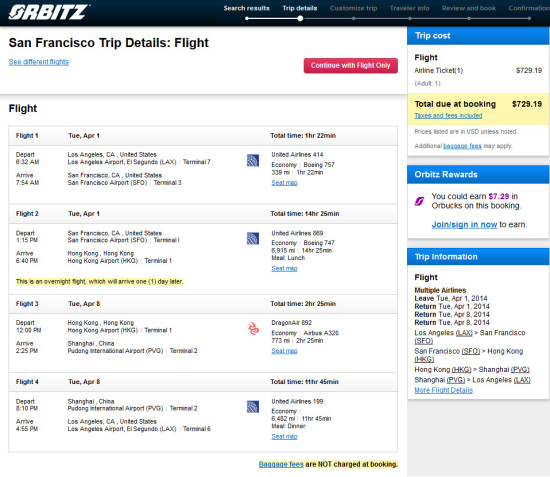
Task: Open Taxes and fees included link
Action: click(448, 115)
